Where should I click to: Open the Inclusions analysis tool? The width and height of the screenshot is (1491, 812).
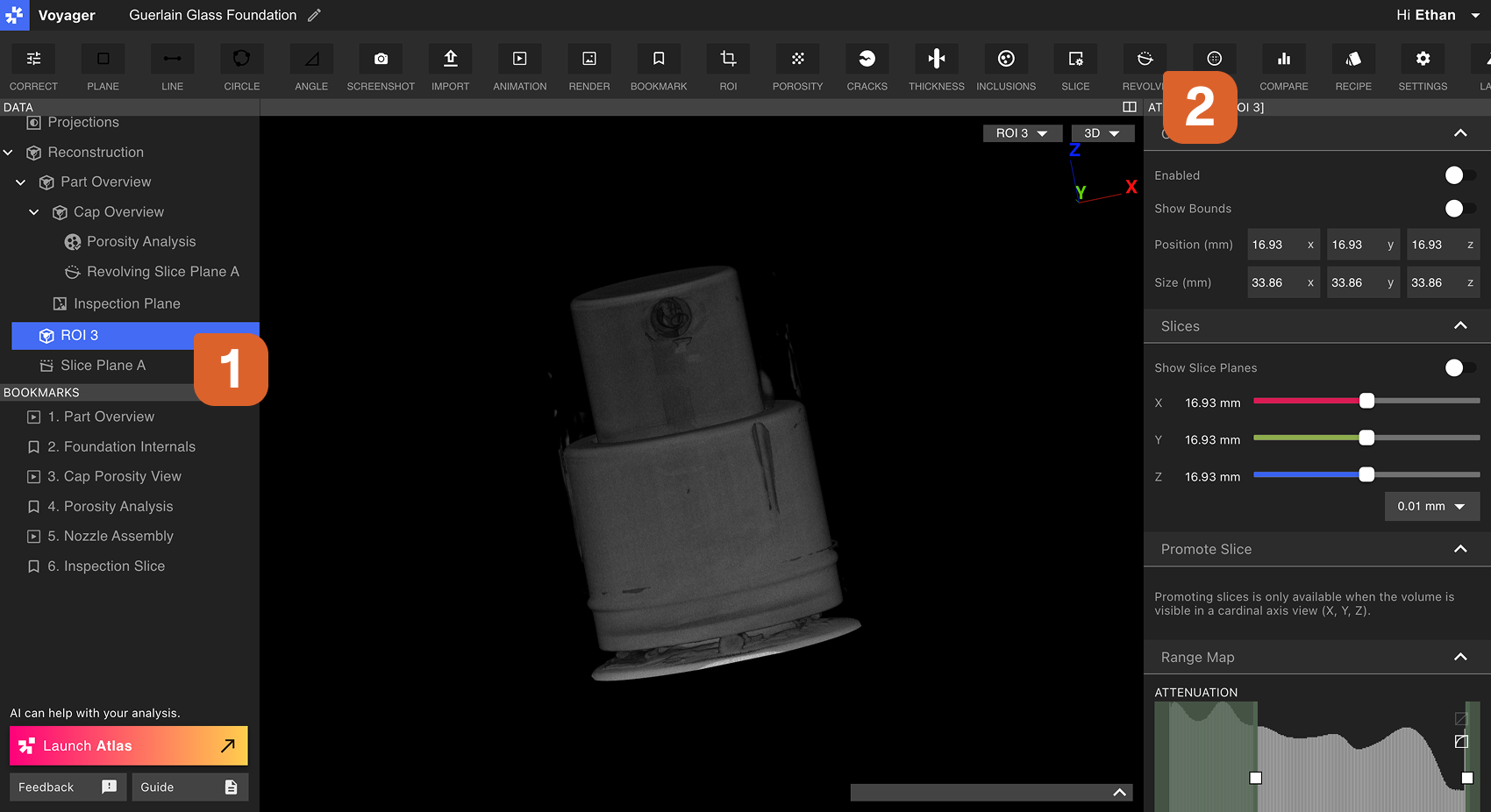pos(1006,67)
